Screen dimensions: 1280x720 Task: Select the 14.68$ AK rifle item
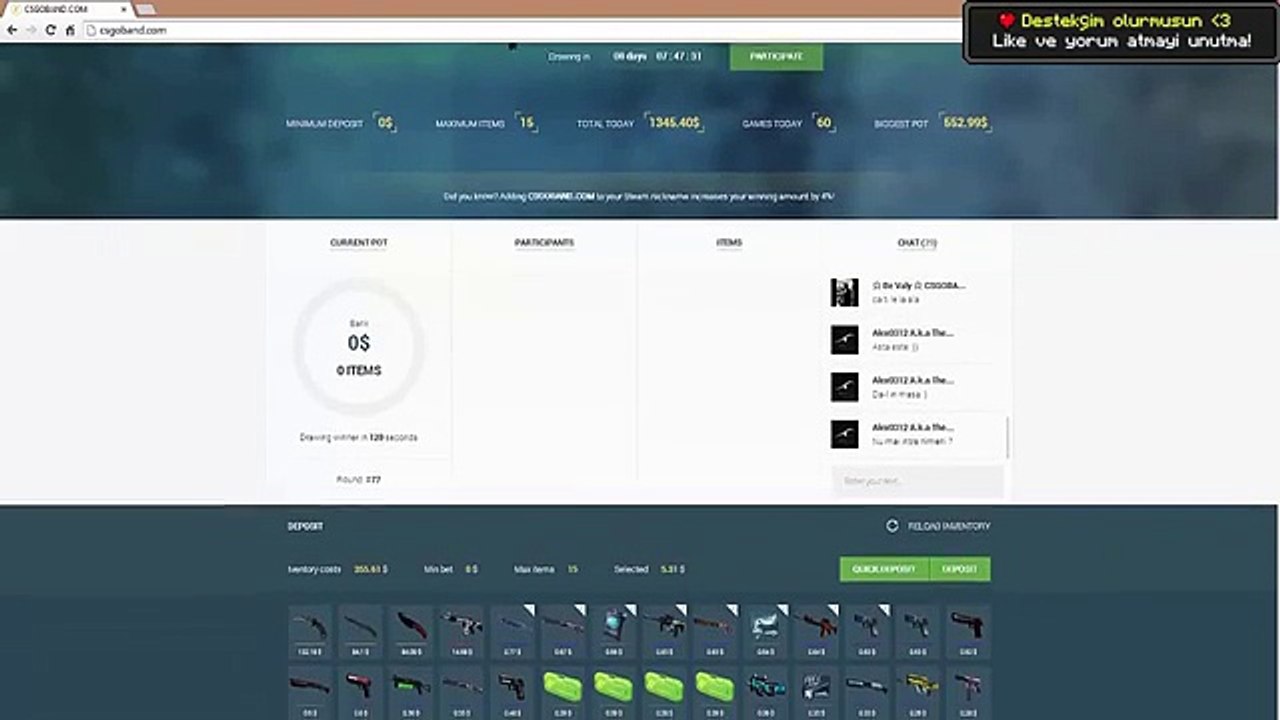point(462,631)
